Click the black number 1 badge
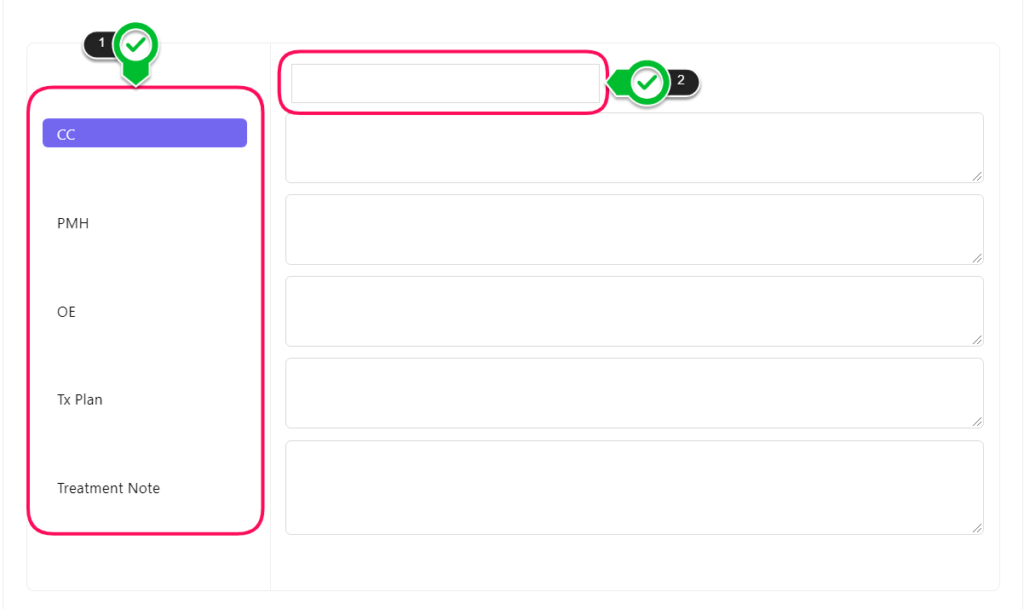The image size is (1024, 609). click(x=101, y=44)
